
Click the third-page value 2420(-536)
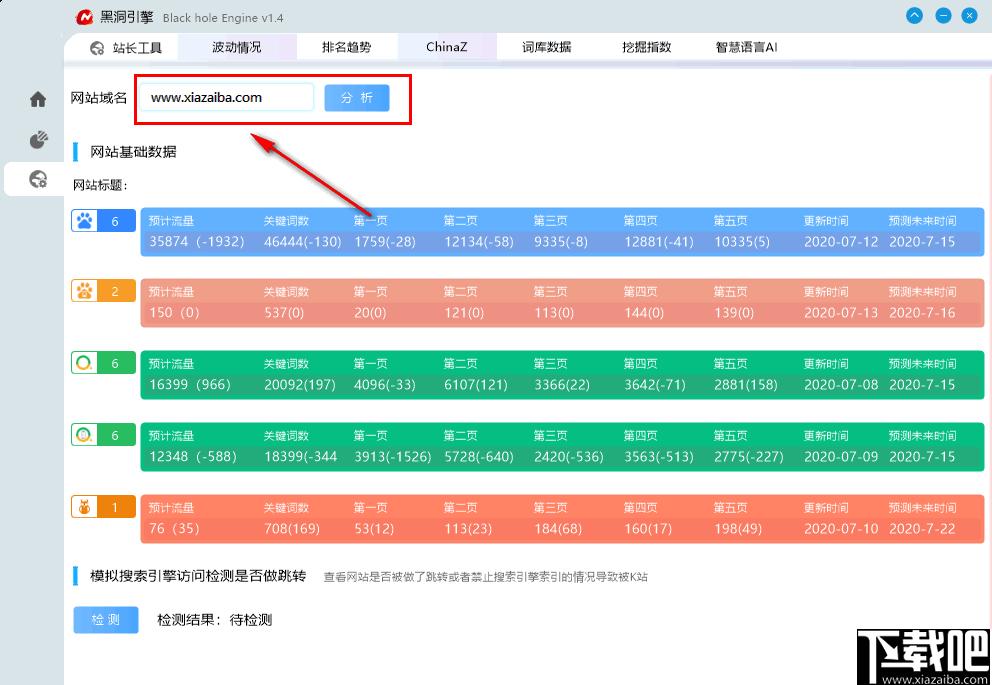569,457
